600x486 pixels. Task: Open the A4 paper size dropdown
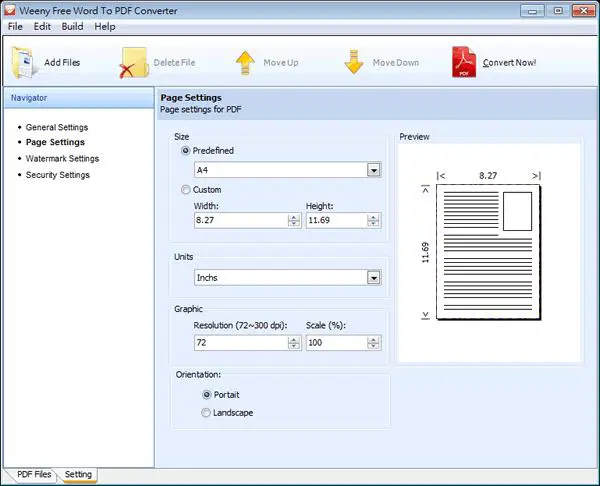[x=374, y=170]
